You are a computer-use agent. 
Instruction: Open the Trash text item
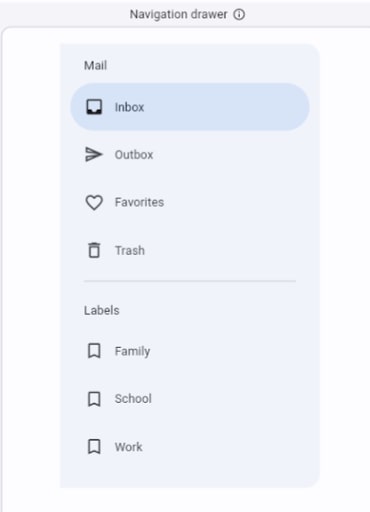pyautogui.click(x=130, y=250)
